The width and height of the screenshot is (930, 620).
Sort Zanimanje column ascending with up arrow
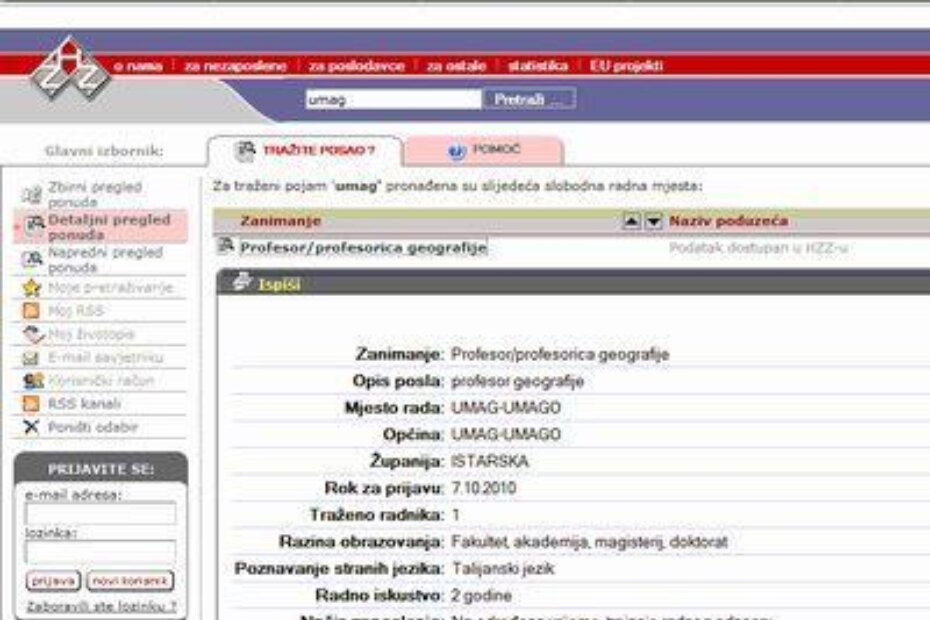[631, 221]
